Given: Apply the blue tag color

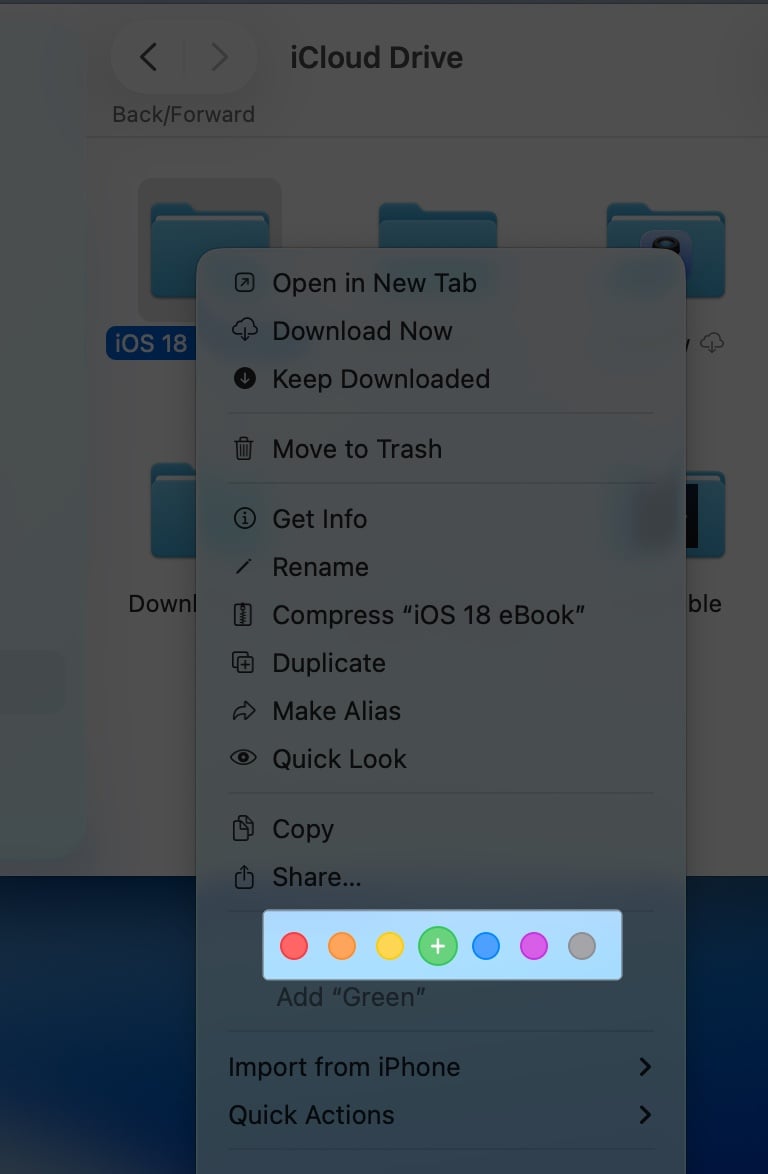Looking at the screenshot, I should [x=486, y=946].
